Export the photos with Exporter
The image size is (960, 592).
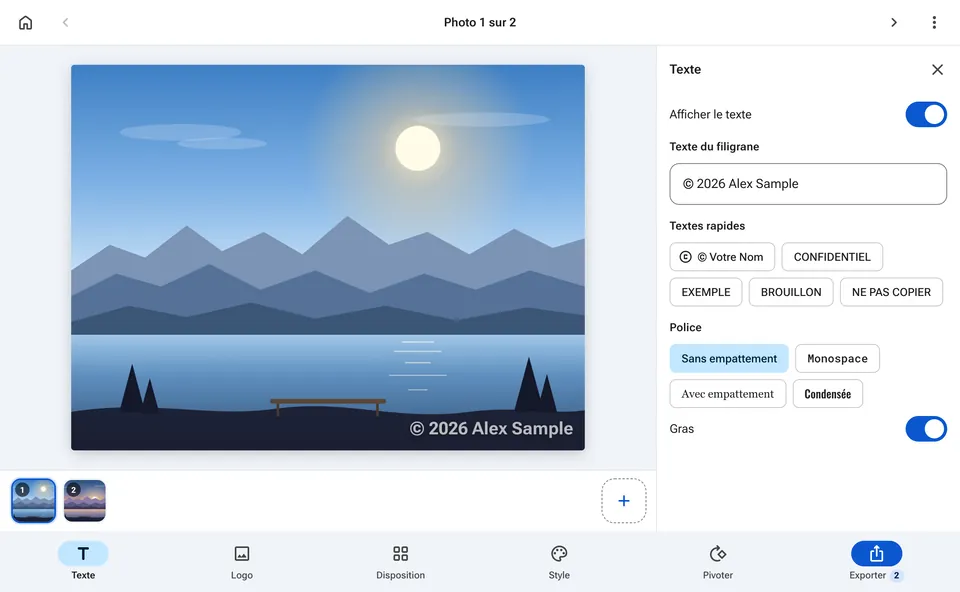point(876,561)
